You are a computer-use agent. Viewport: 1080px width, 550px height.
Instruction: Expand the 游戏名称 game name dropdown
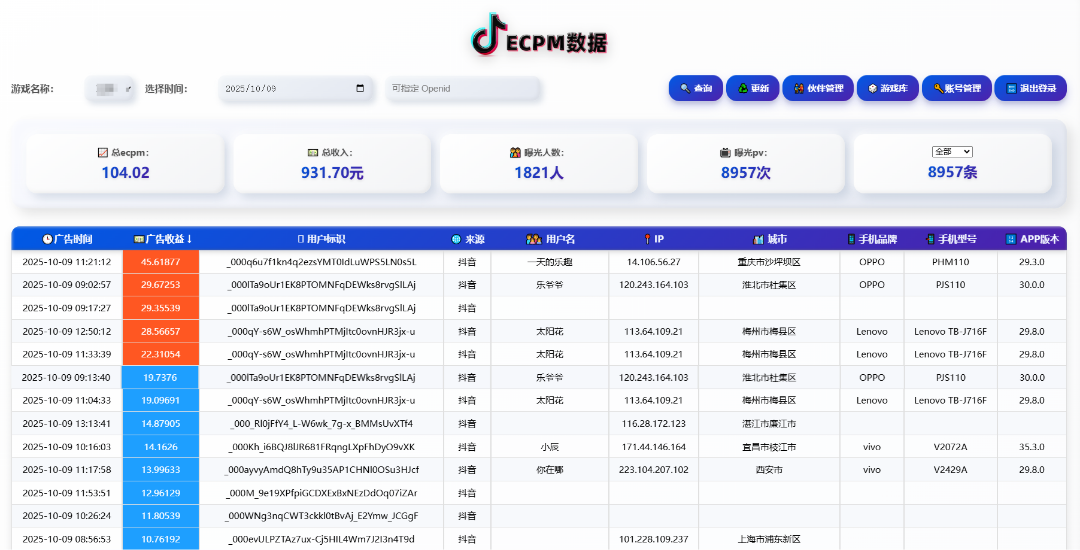[x=111, y=89]
